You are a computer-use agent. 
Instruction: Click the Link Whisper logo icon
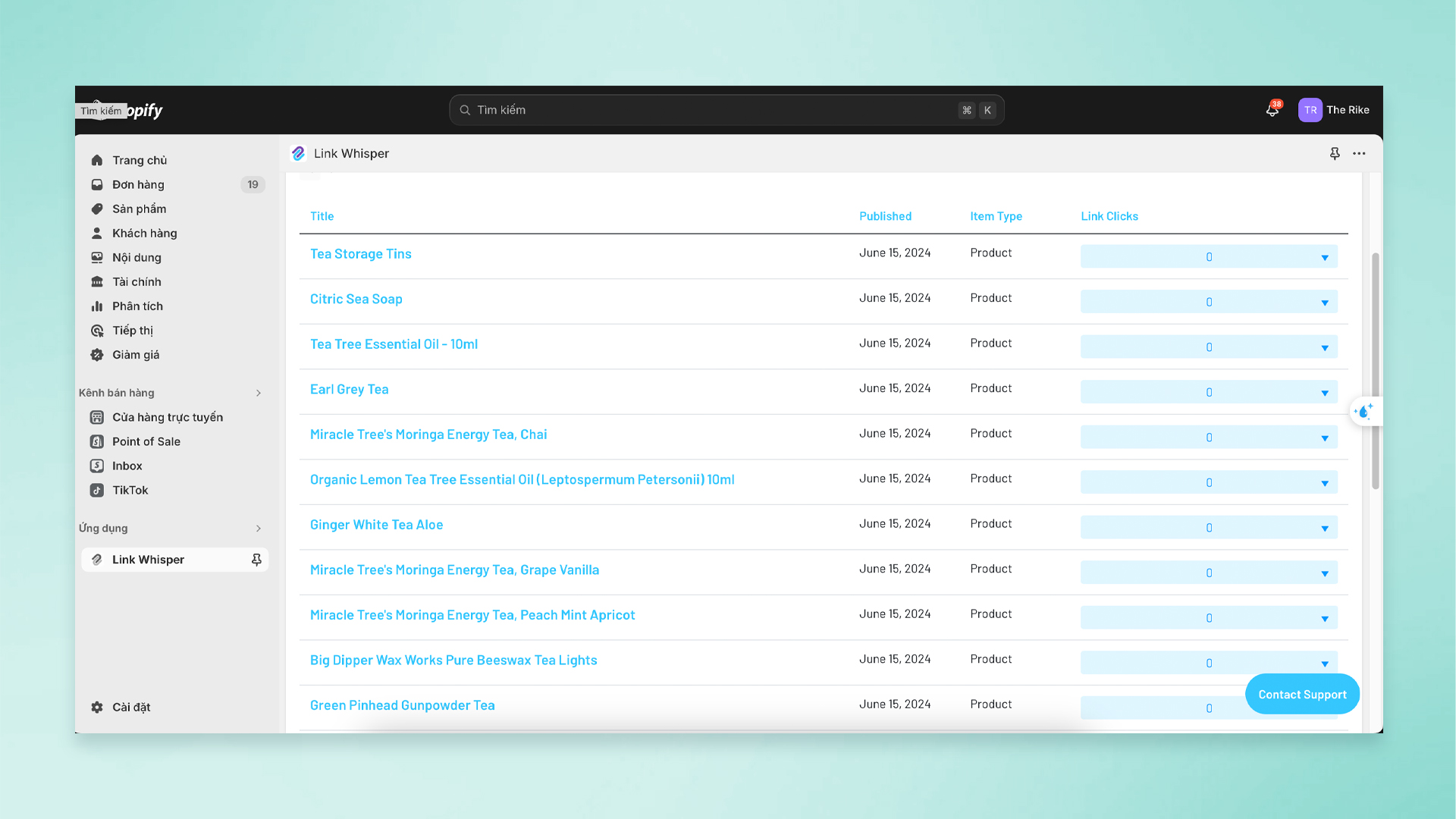tap(298, 154)
